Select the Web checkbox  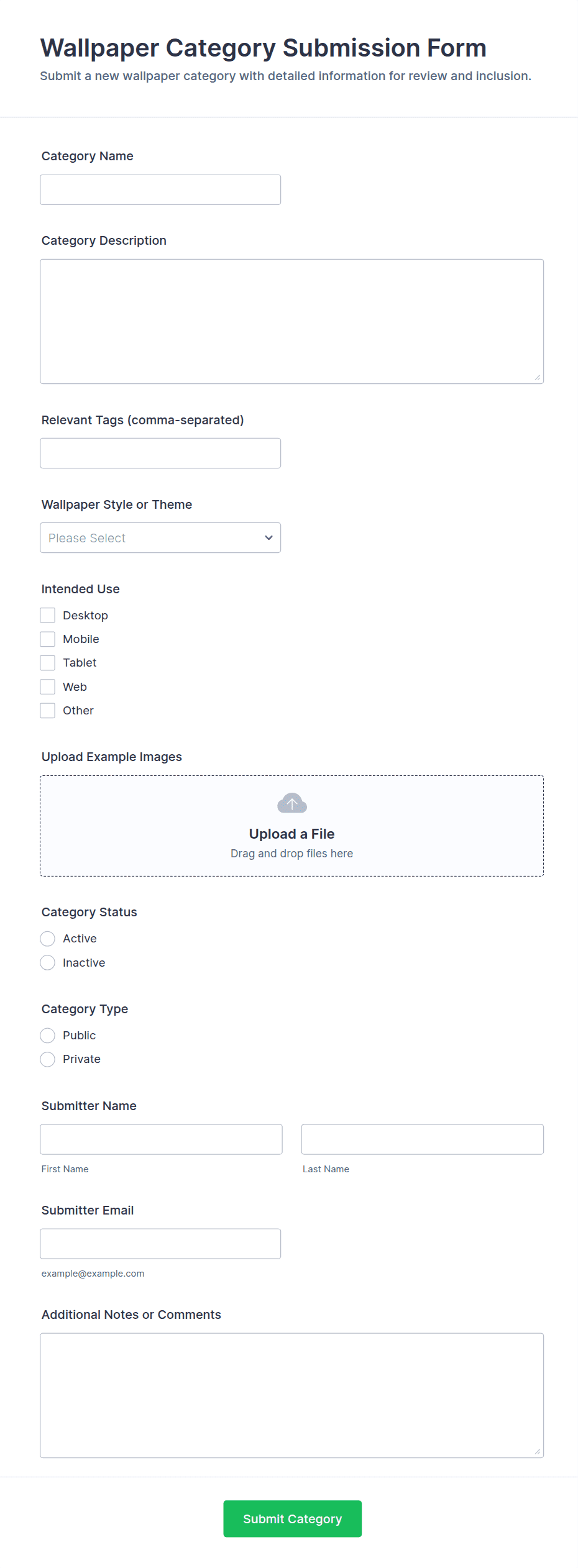tap(48, 687)
